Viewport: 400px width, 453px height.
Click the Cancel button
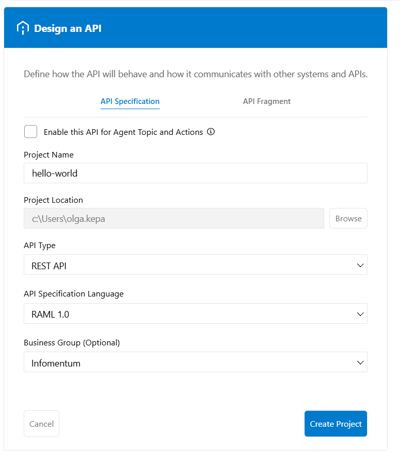tap(41, 424)
